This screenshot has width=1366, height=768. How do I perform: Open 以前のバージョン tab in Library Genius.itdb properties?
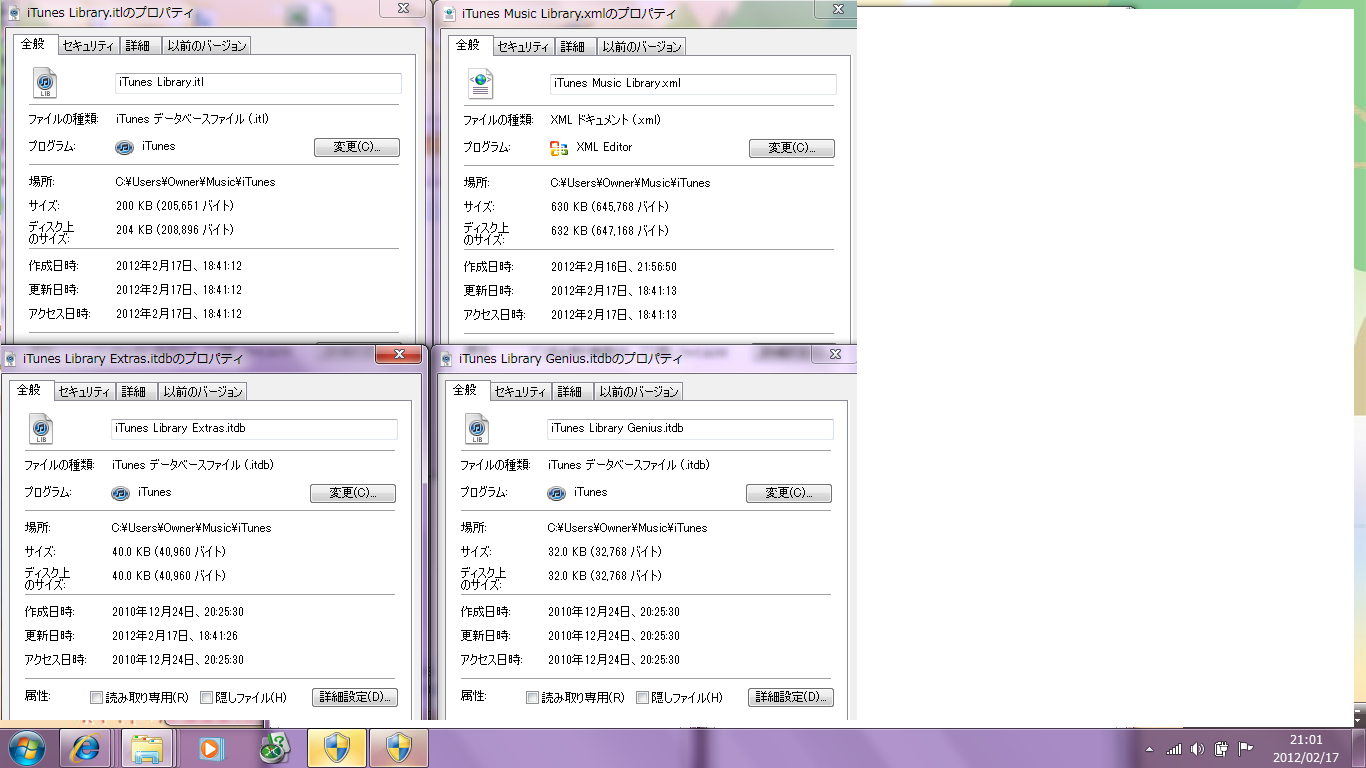click(638, 392)
